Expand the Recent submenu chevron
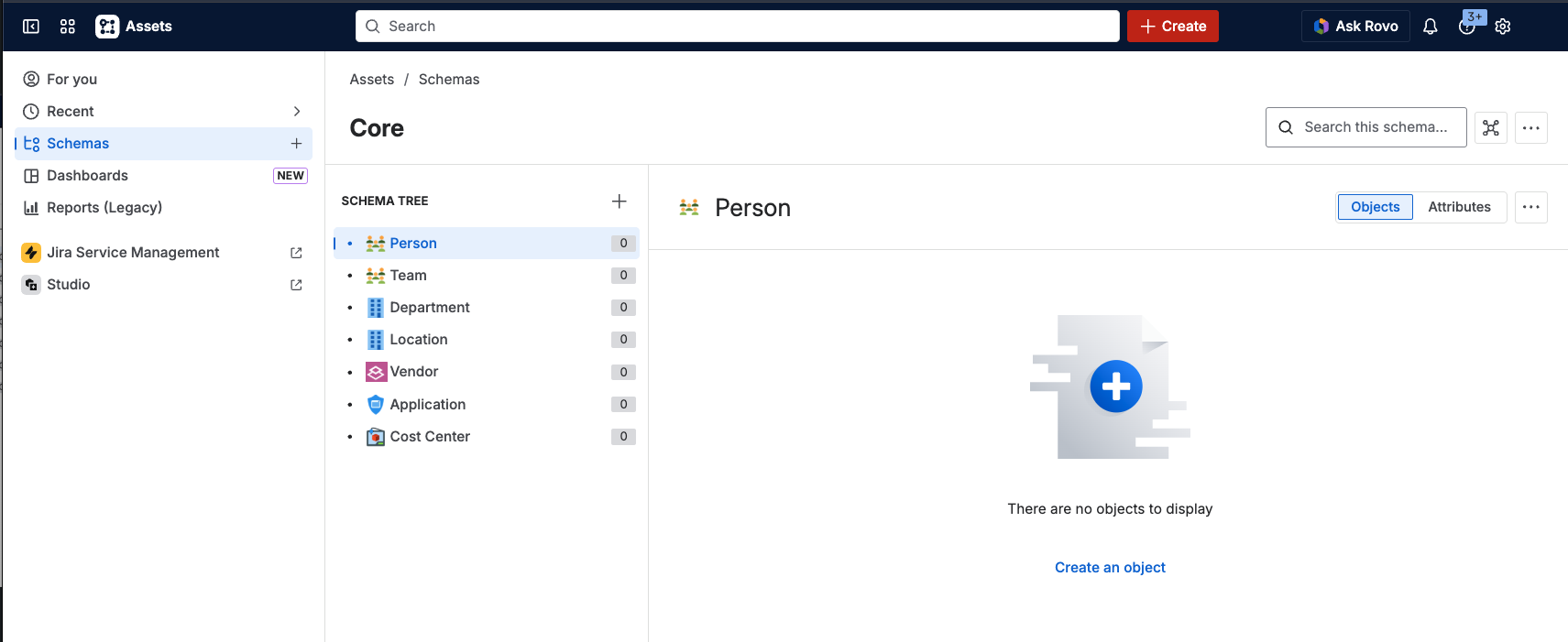This screenshot has width=1568, height=642. (x=296, y=112)
